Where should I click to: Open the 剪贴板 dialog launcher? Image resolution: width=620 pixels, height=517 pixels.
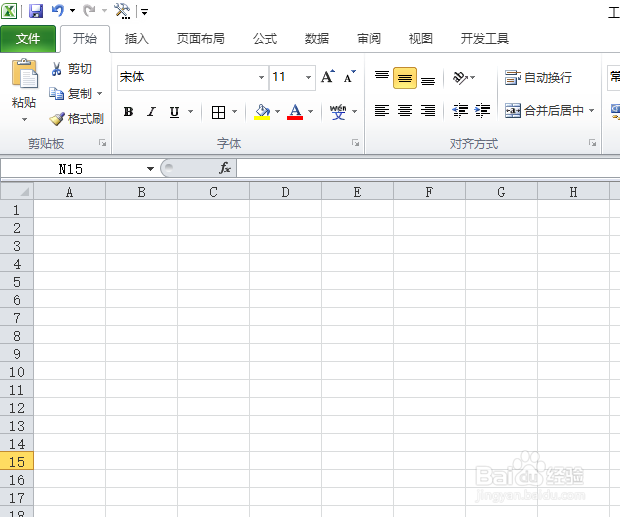[x=102, y=143]
